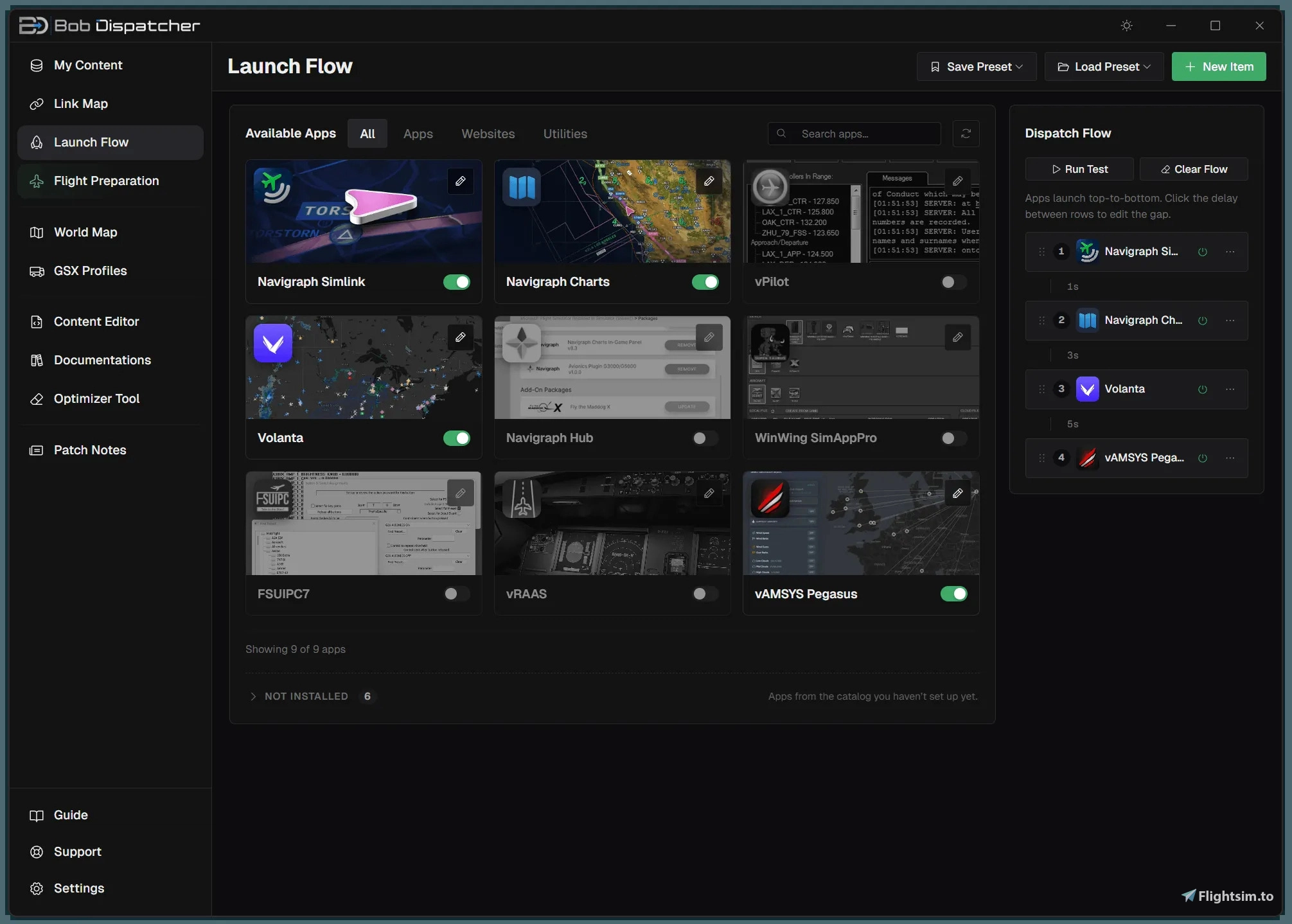Screen dimensions: 1292x924
Task: Click the Search apps input field
Action: pyautogui.click(x=854, y=134)
